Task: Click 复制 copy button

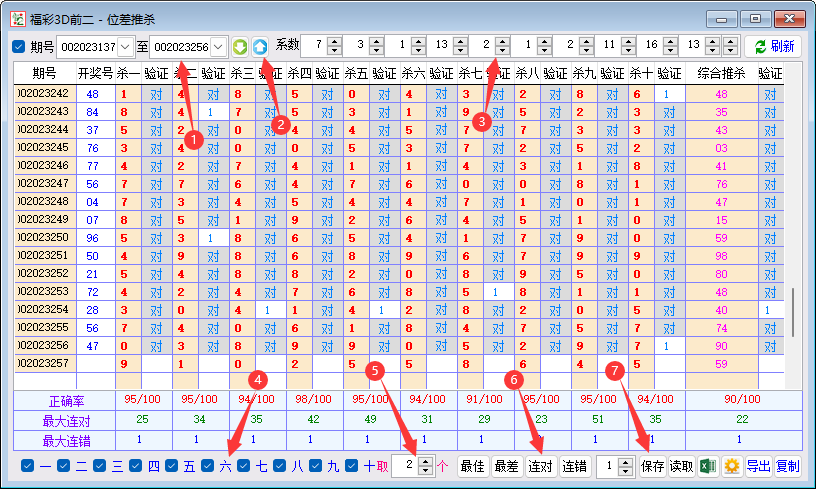Action: [x=788, y=466]
